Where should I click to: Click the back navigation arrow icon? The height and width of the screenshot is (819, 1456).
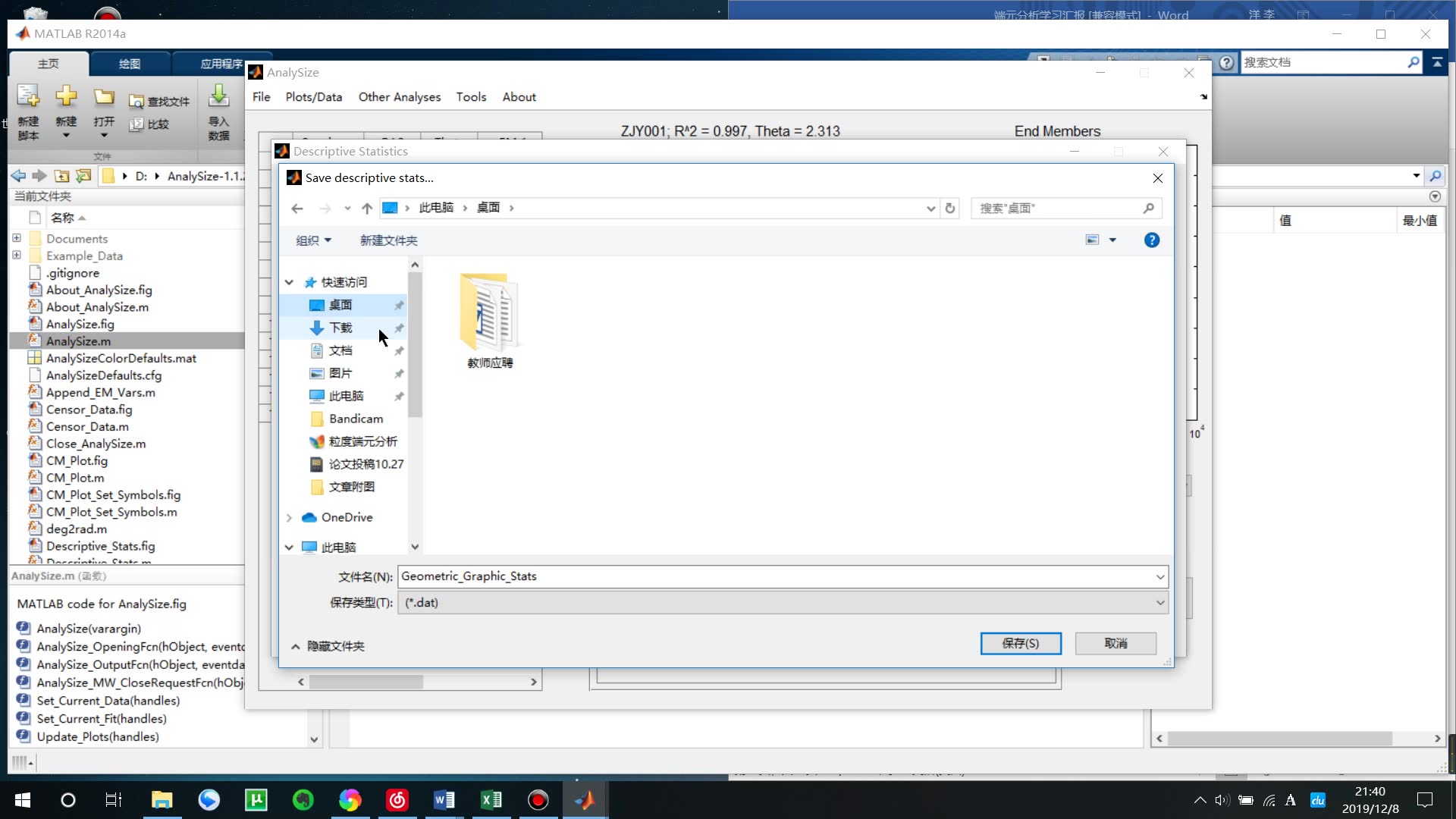tap(298, 208)
